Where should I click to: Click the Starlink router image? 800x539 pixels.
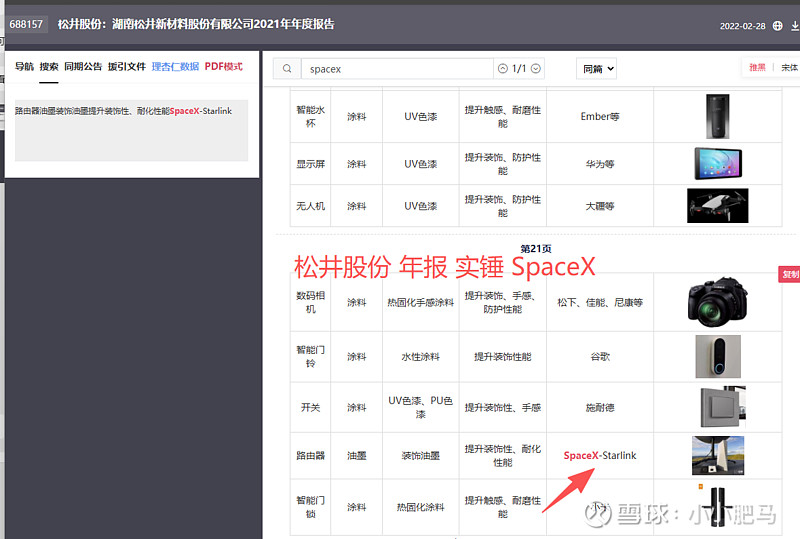[x=718, y=455]
